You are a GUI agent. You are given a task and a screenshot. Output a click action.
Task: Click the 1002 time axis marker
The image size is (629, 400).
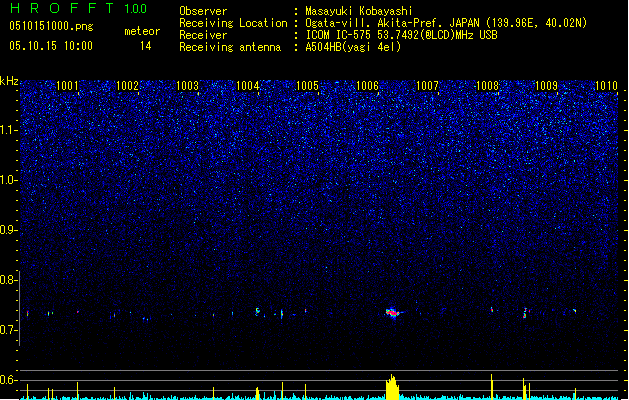127,86
